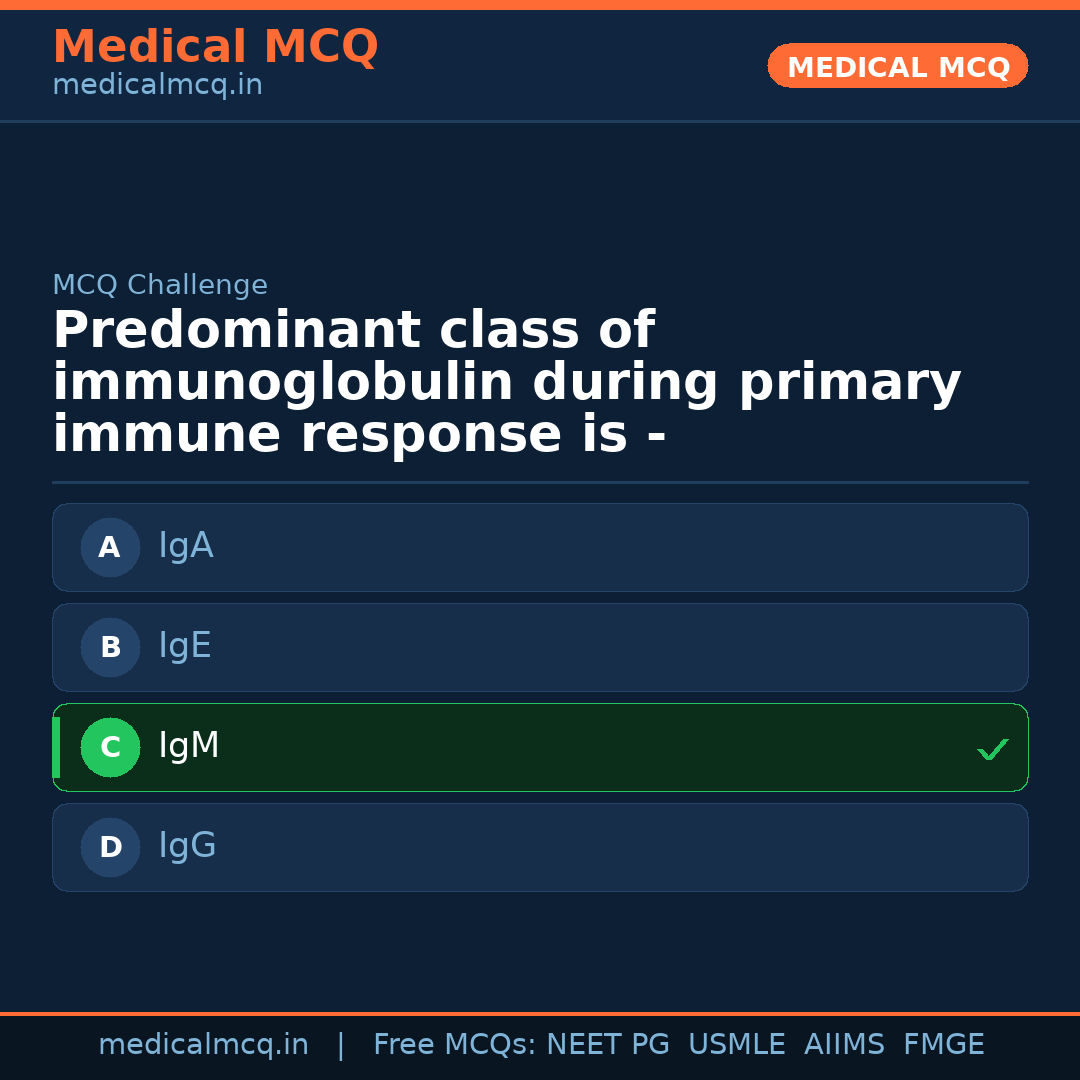The height and width of the screenshot is (1080, 1080).
Task: Click the immunoglobulin question heading text
Action: (506, 383)
